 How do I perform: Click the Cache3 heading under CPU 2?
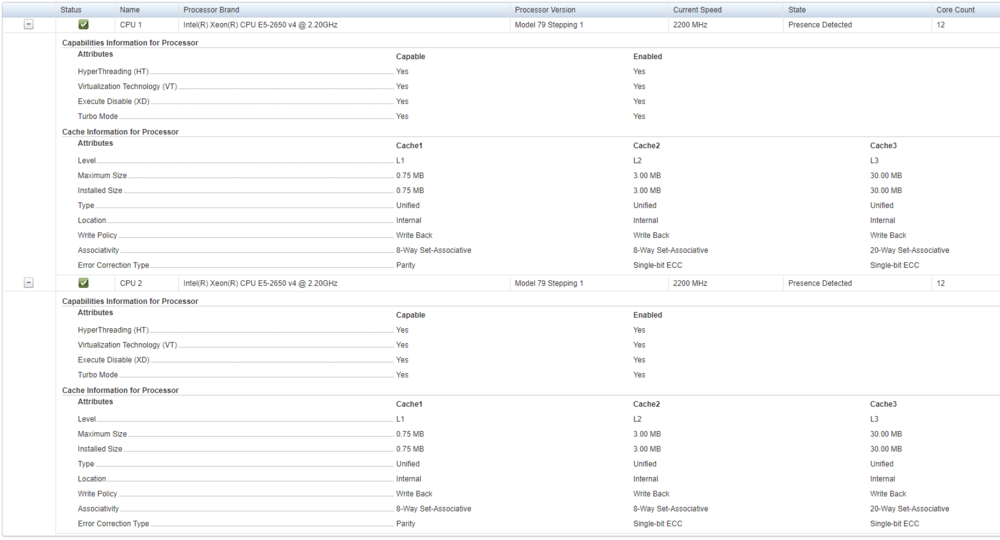click(x=883, y=404)
